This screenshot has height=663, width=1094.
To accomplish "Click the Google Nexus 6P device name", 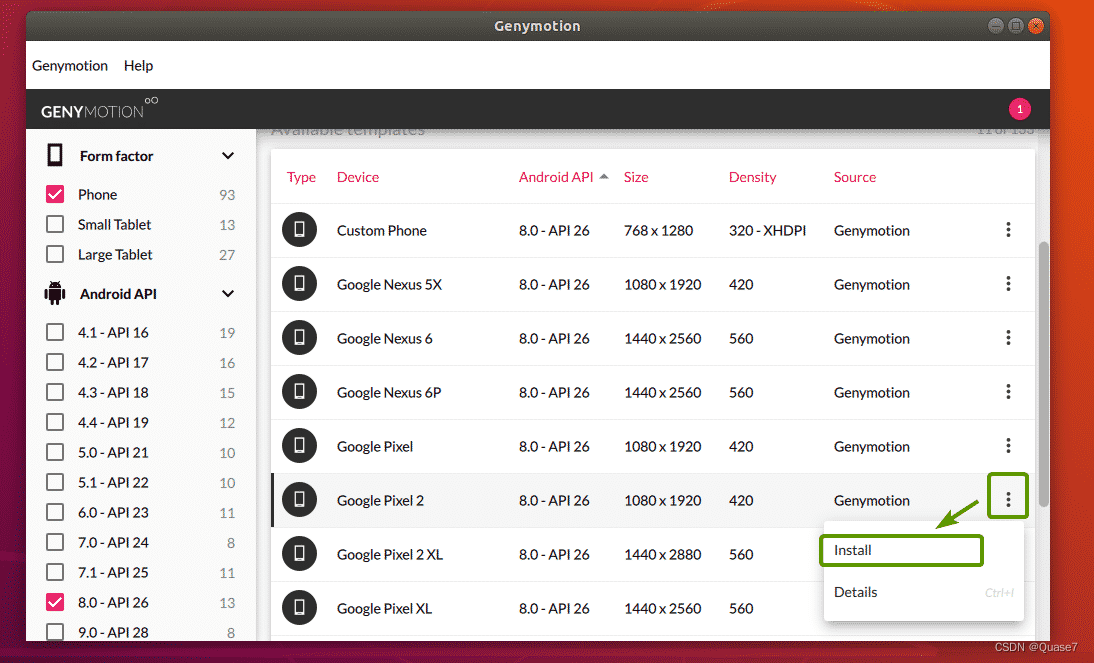I will click(389, 392).
